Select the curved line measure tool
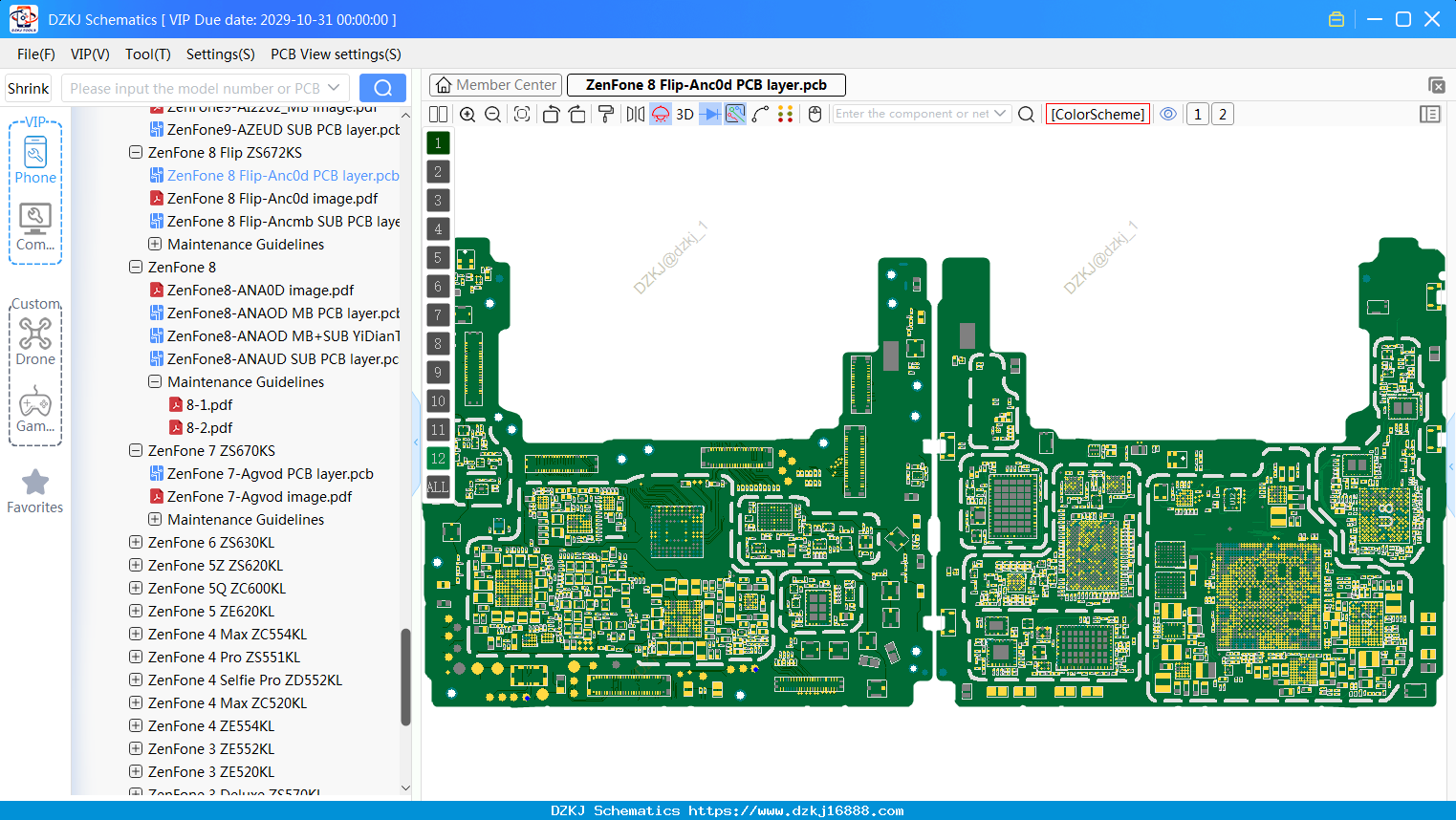 (x=760, y=114)
